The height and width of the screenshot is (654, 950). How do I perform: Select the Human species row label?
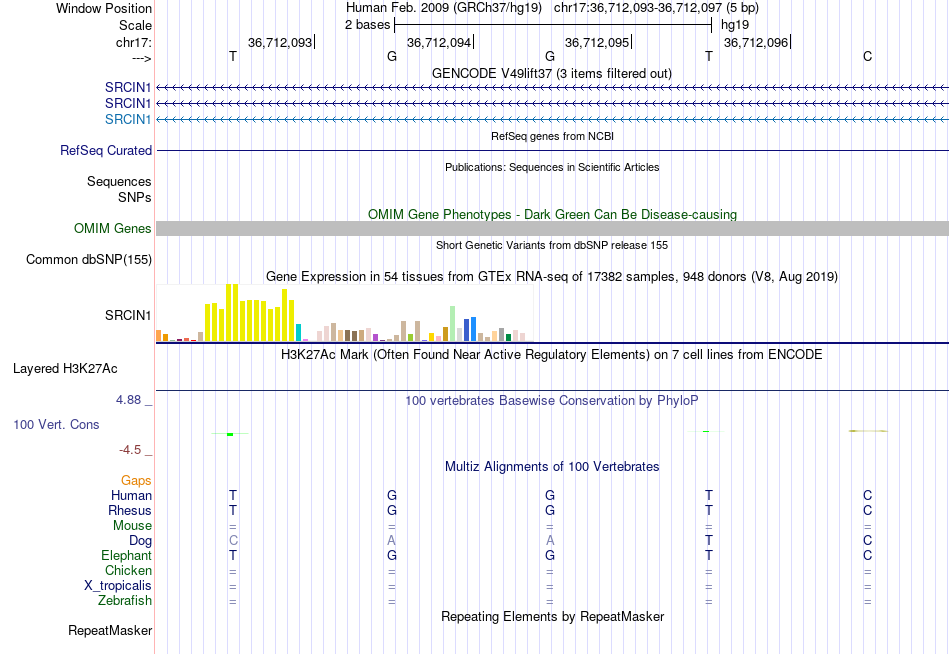pos(131,496)
